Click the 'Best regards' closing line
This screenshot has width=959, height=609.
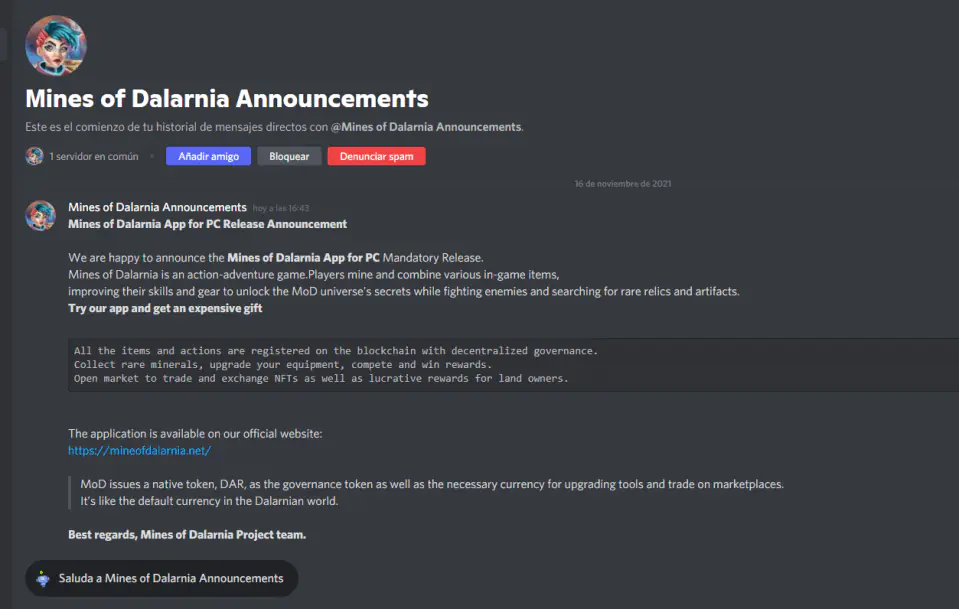click(187, 535)
